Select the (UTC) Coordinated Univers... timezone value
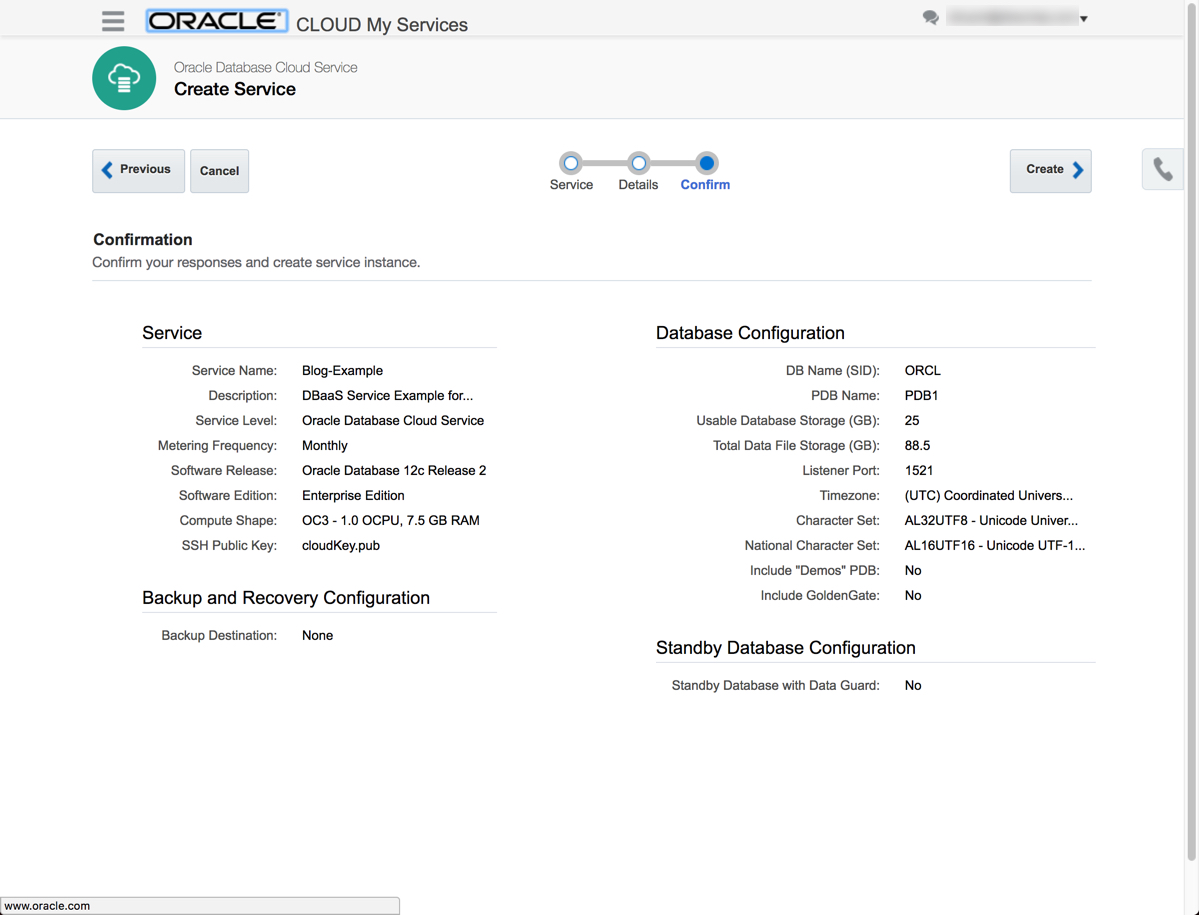 click(x=989, y=496)
